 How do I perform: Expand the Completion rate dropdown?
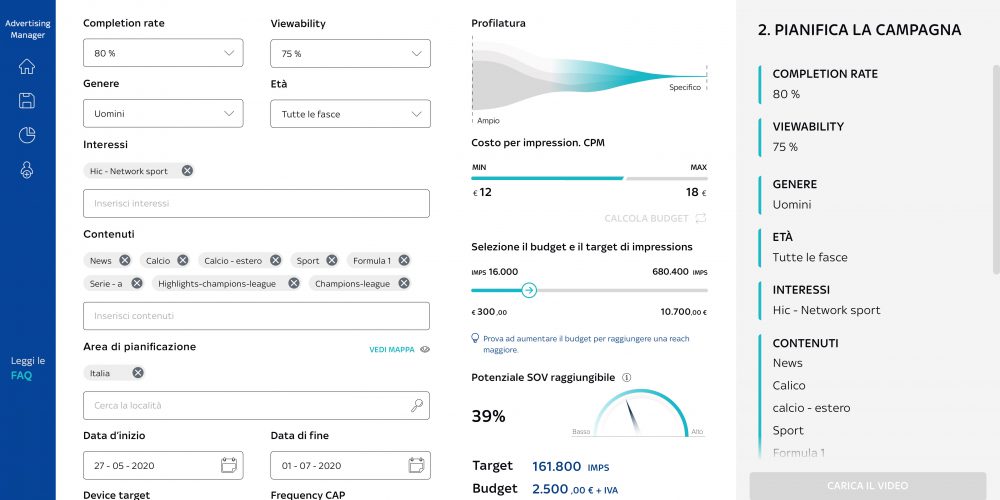[163, 53]
